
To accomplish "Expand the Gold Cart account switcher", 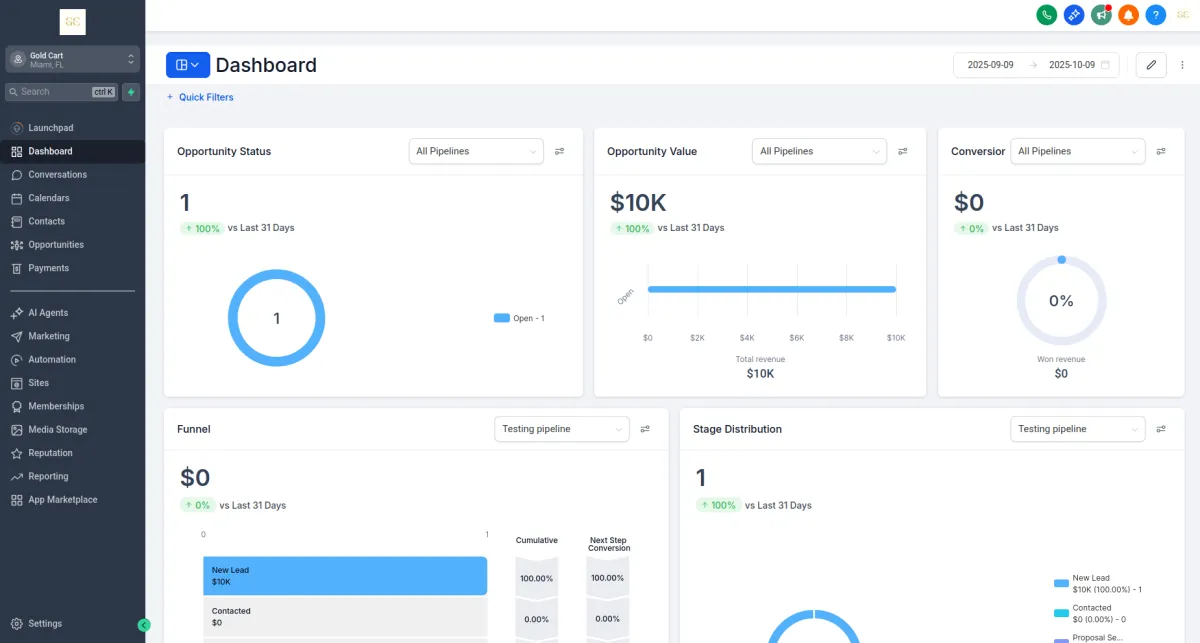I will click(x=72, y=60).
